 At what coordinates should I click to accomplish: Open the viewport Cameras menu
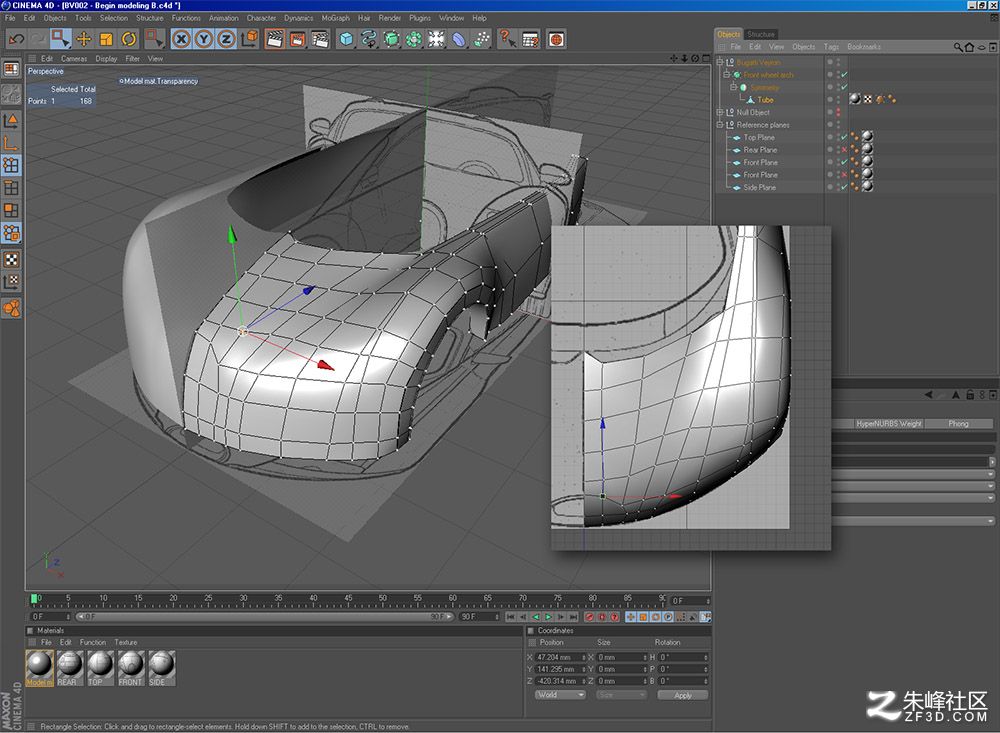pyautogui.click(x=74, y=59)
